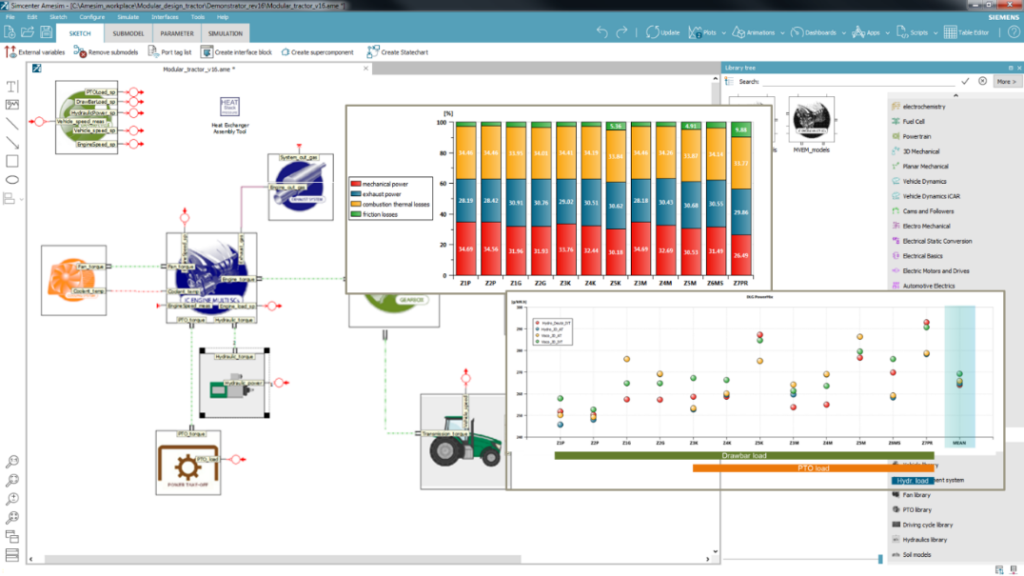Select Vehicle Dynamics iCAR library
1024x576 pixels.
(x=930, y=196)
